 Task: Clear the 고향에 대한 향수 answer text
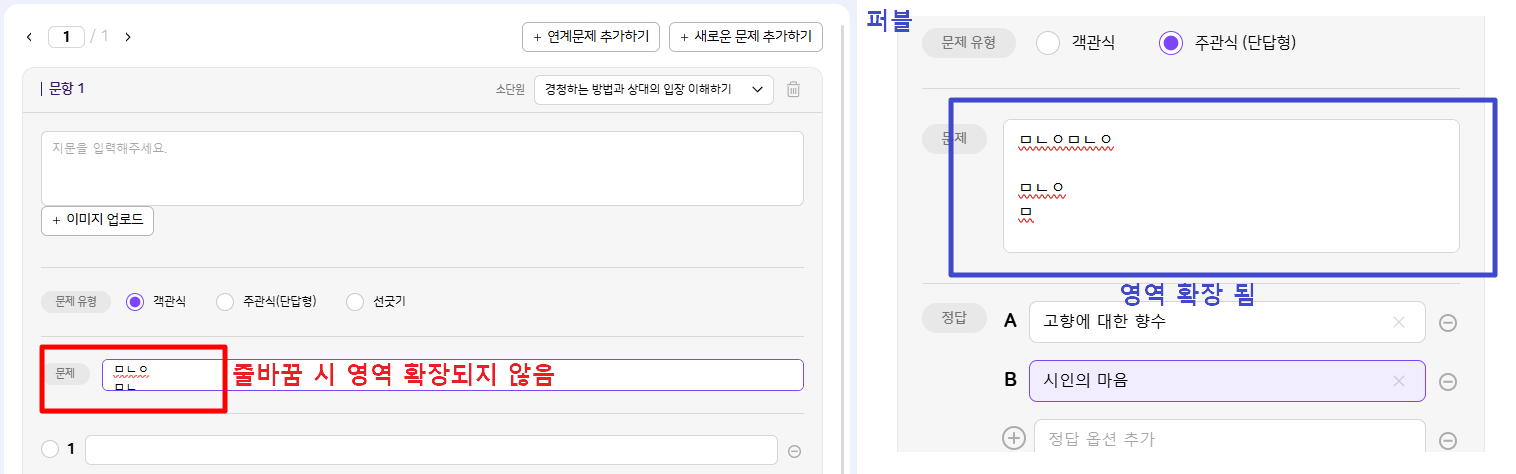pyautogui.click(x=1399, y=322)
